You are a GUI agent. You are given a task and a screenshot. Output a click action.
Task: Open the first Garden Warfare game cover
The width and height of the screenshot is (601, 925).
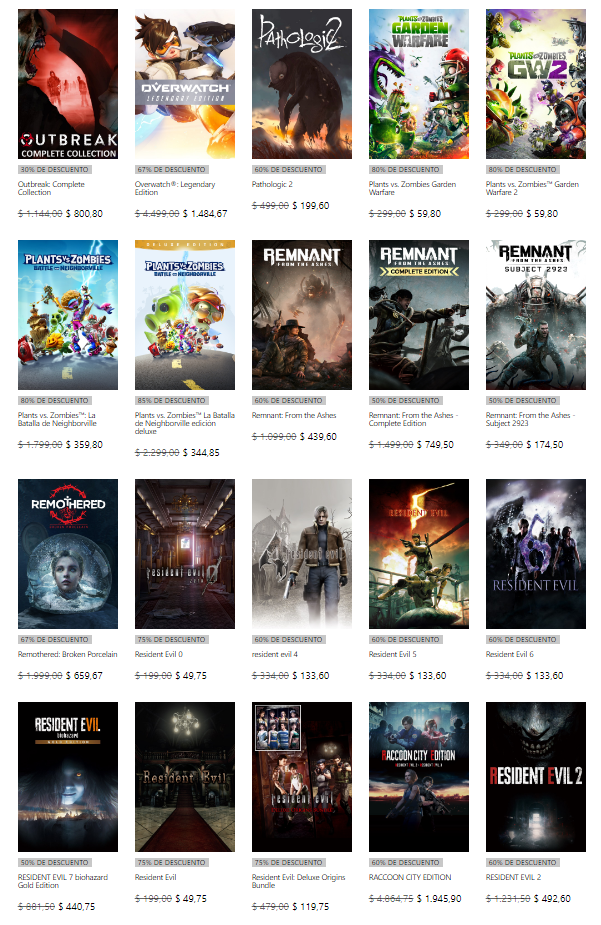pos(419,84)
